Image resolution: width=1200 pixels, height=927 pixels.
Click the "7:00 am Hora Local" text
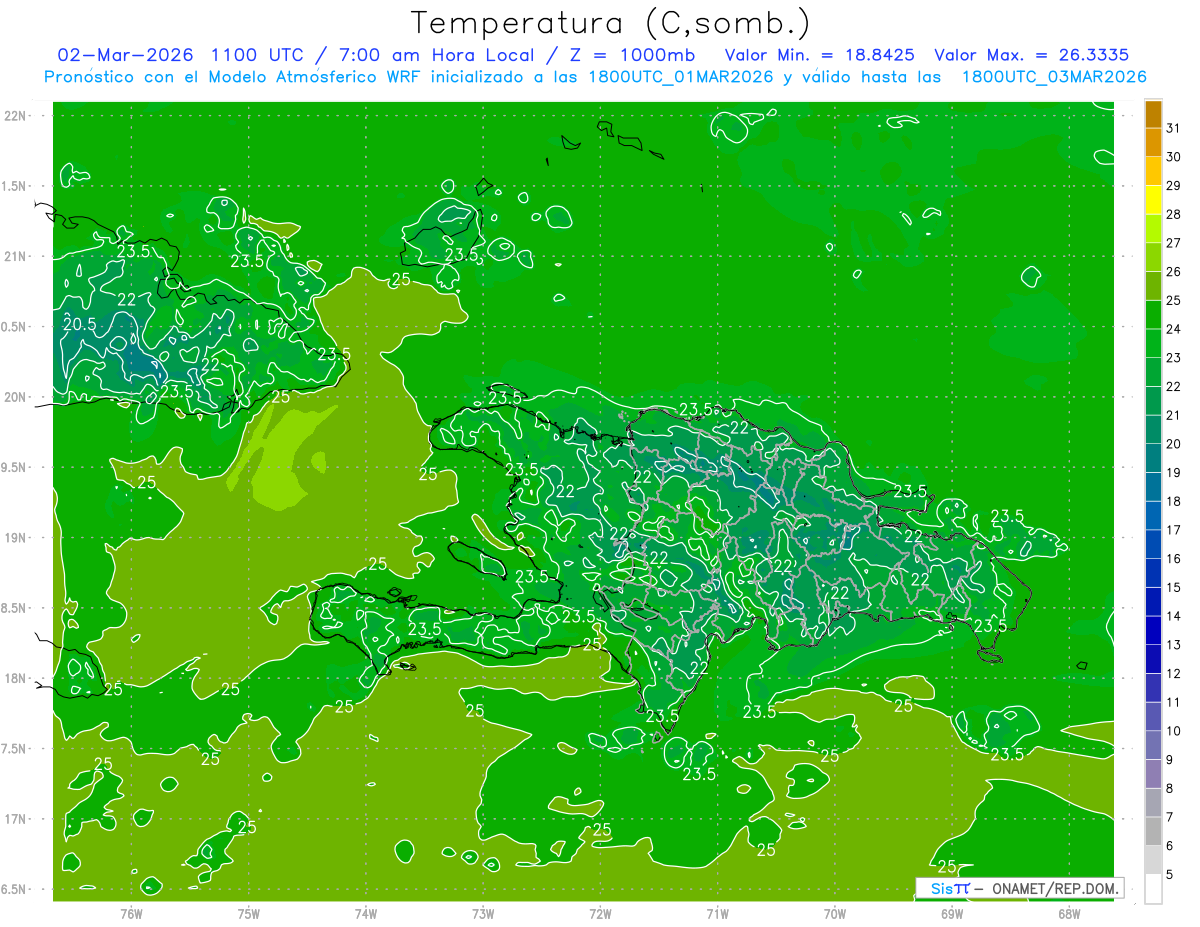[436, 55]
